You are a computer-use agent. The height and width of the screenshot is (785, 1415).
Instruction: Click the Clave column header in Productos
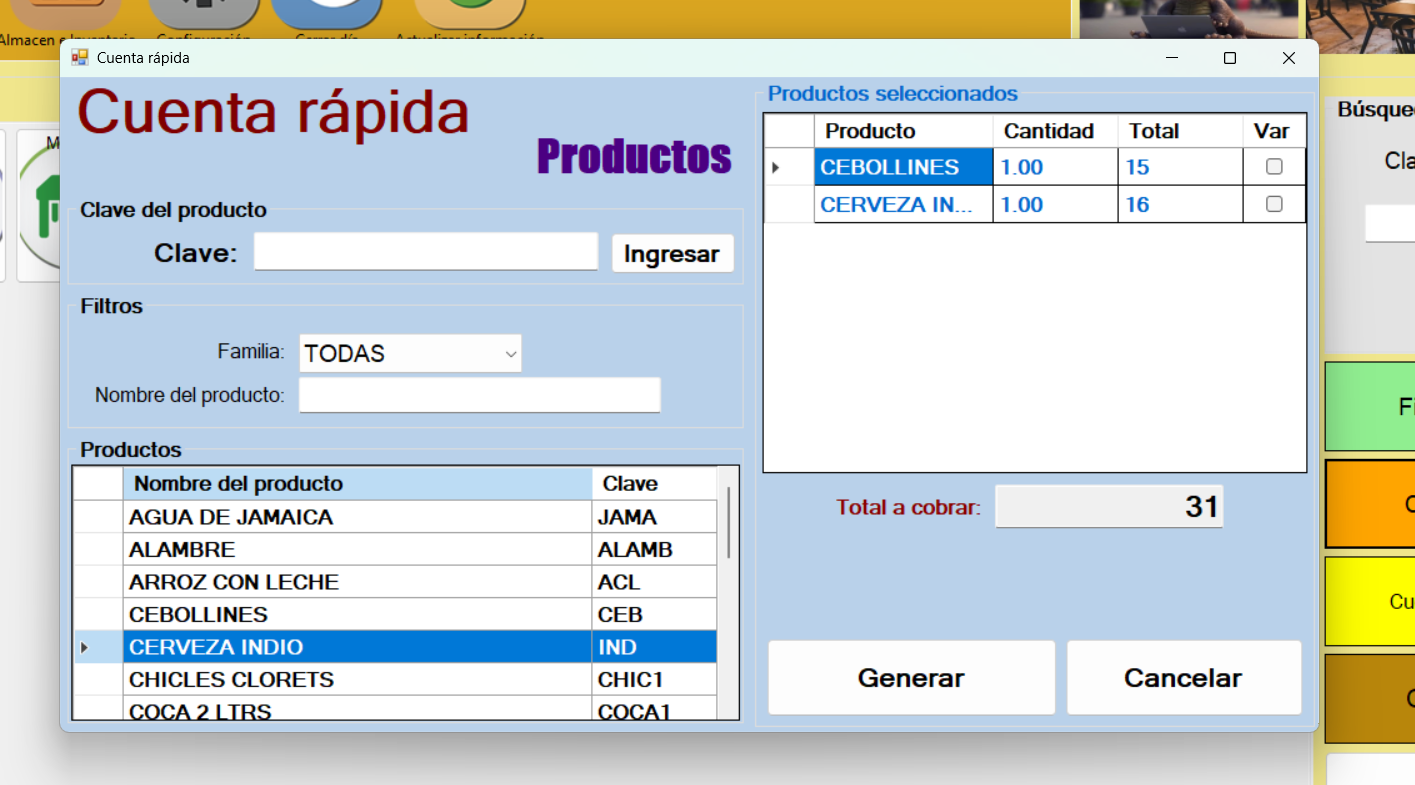coord(654,484)
